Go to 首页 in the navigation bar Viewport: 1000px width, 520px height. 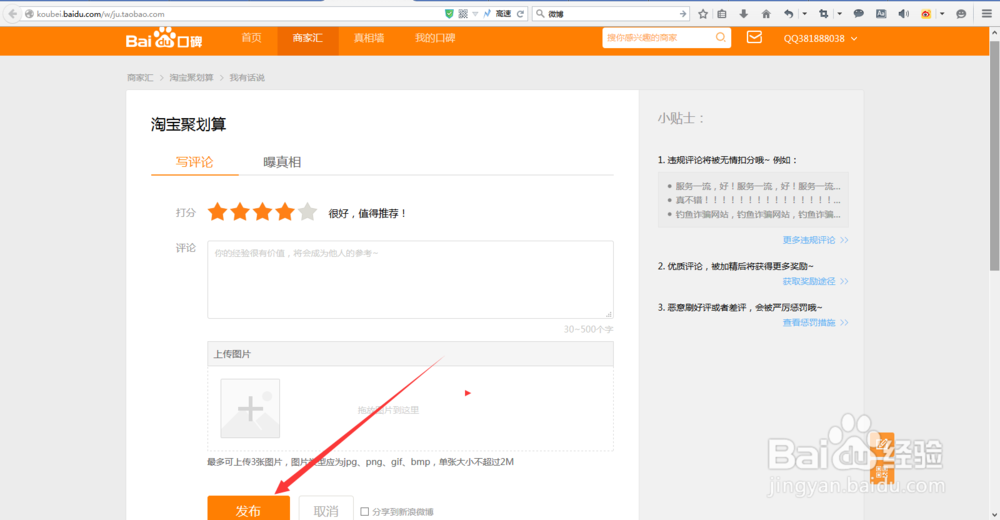point(251,38)
